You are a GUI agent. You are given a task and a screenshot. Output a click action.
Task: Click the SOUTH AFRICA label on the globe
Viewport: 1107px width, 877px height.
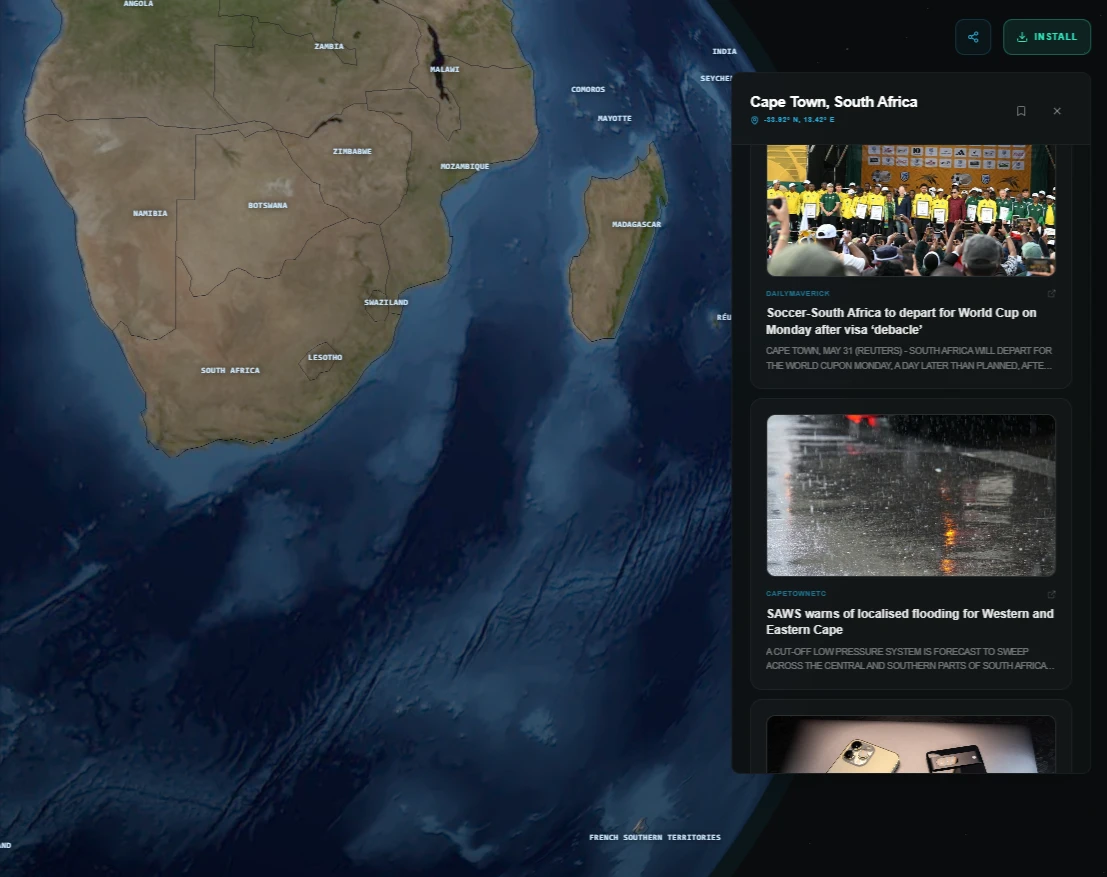coord(230,370)
